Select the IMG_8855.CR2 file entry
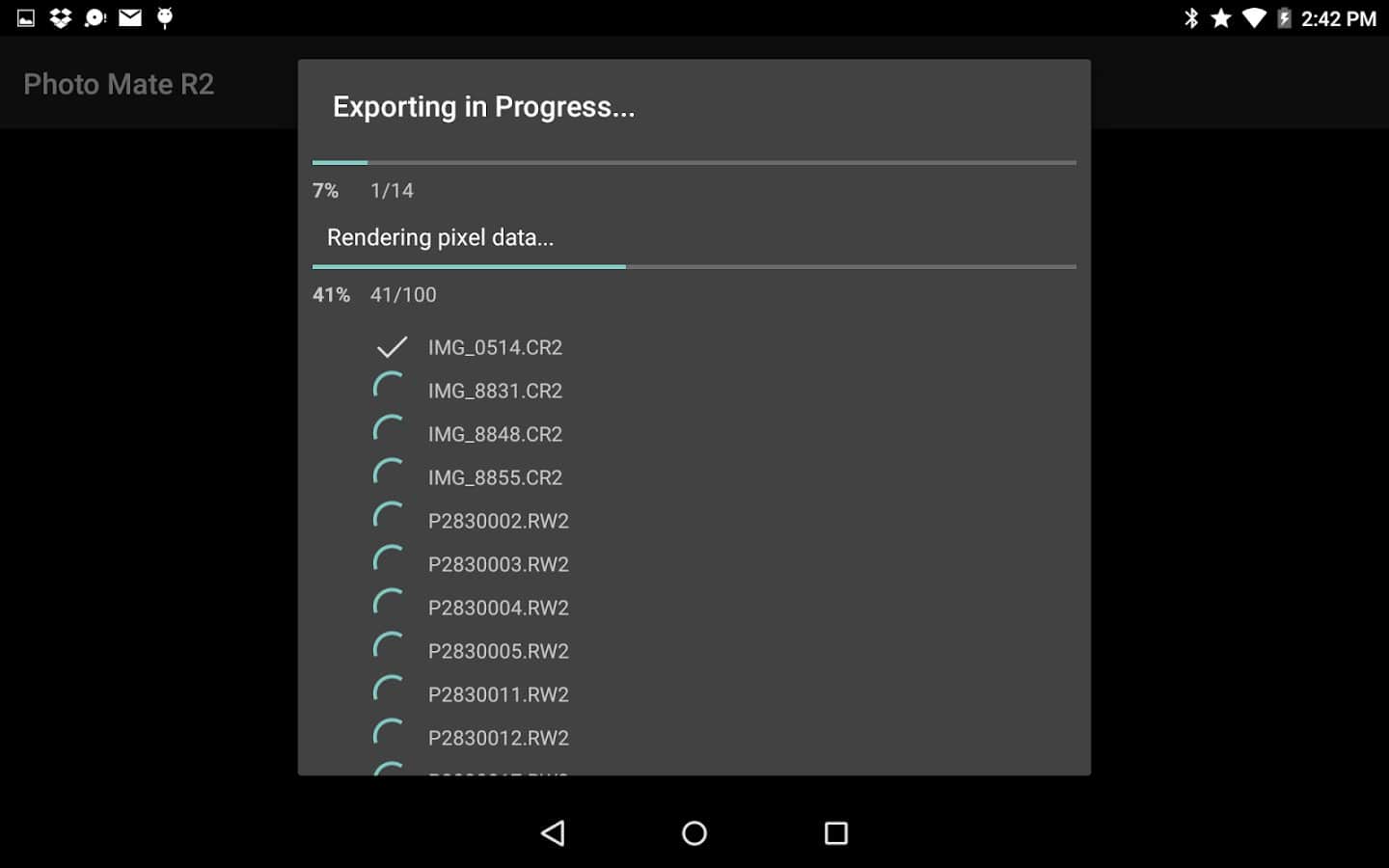1389x868 pixels. pyautogui.click(x=495, y=477)
